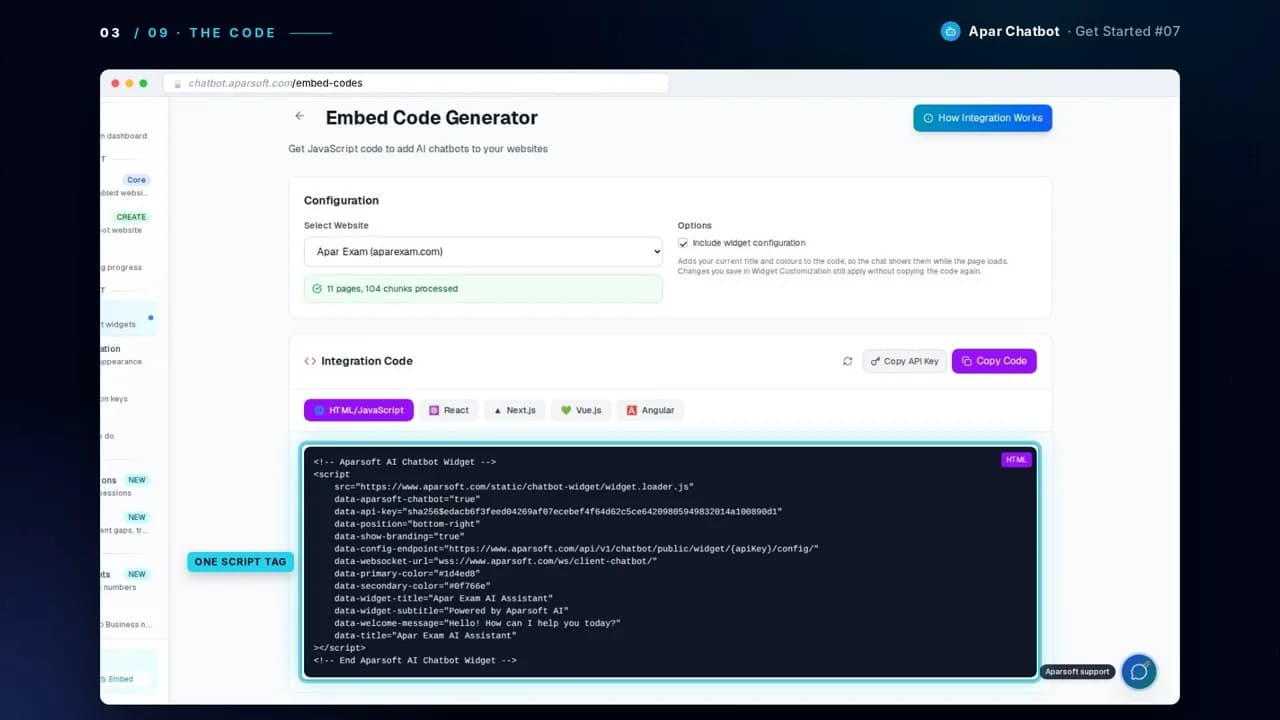The height and width of the screenshot is (720, 1280).
Task: Click the widget.loader.js src line
Action: click(x=514, y=487)
